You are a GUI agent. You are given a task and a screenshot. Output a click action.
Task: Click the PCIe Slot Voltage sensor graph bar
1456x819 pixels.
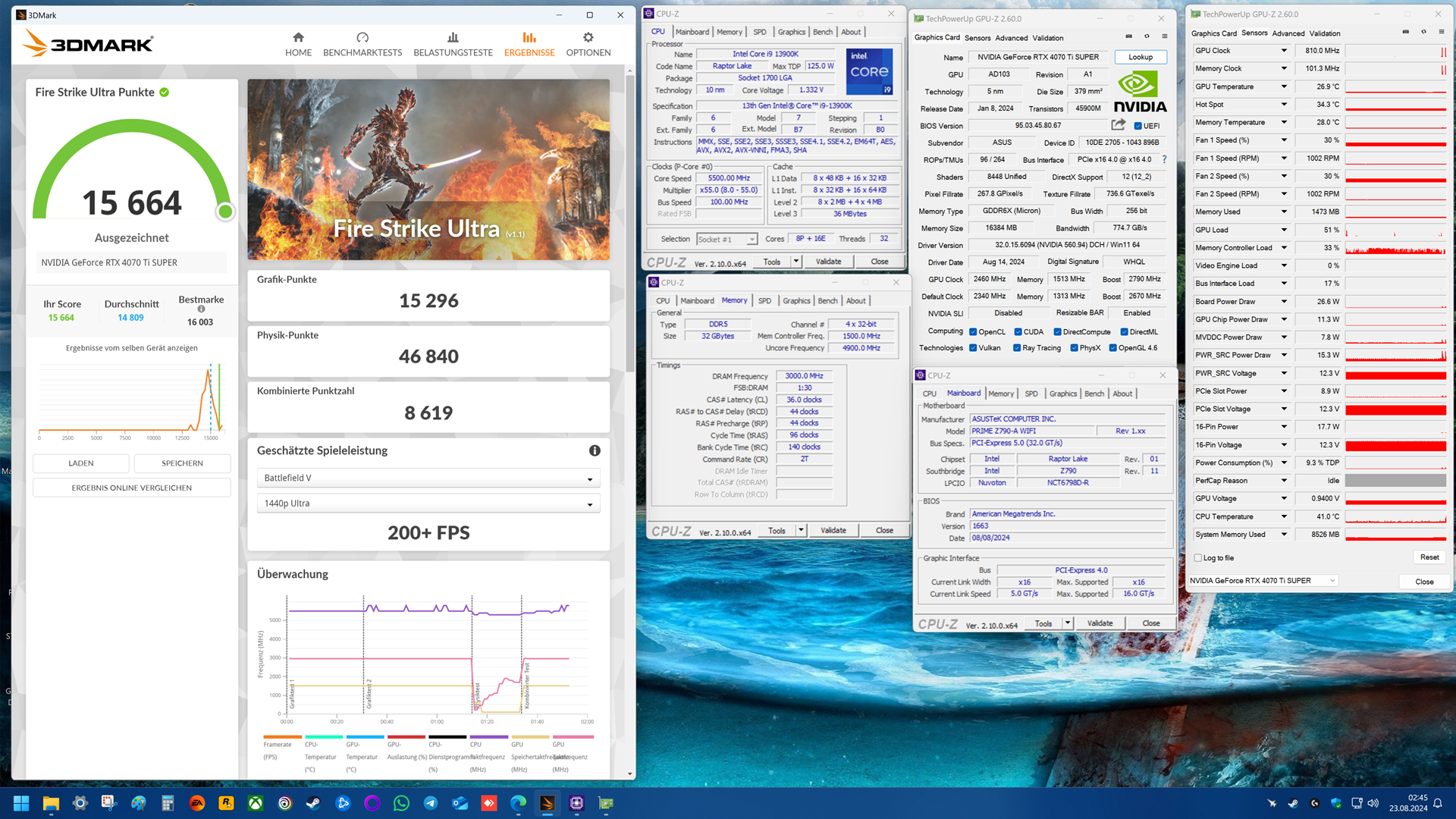tap(1396, 409)
